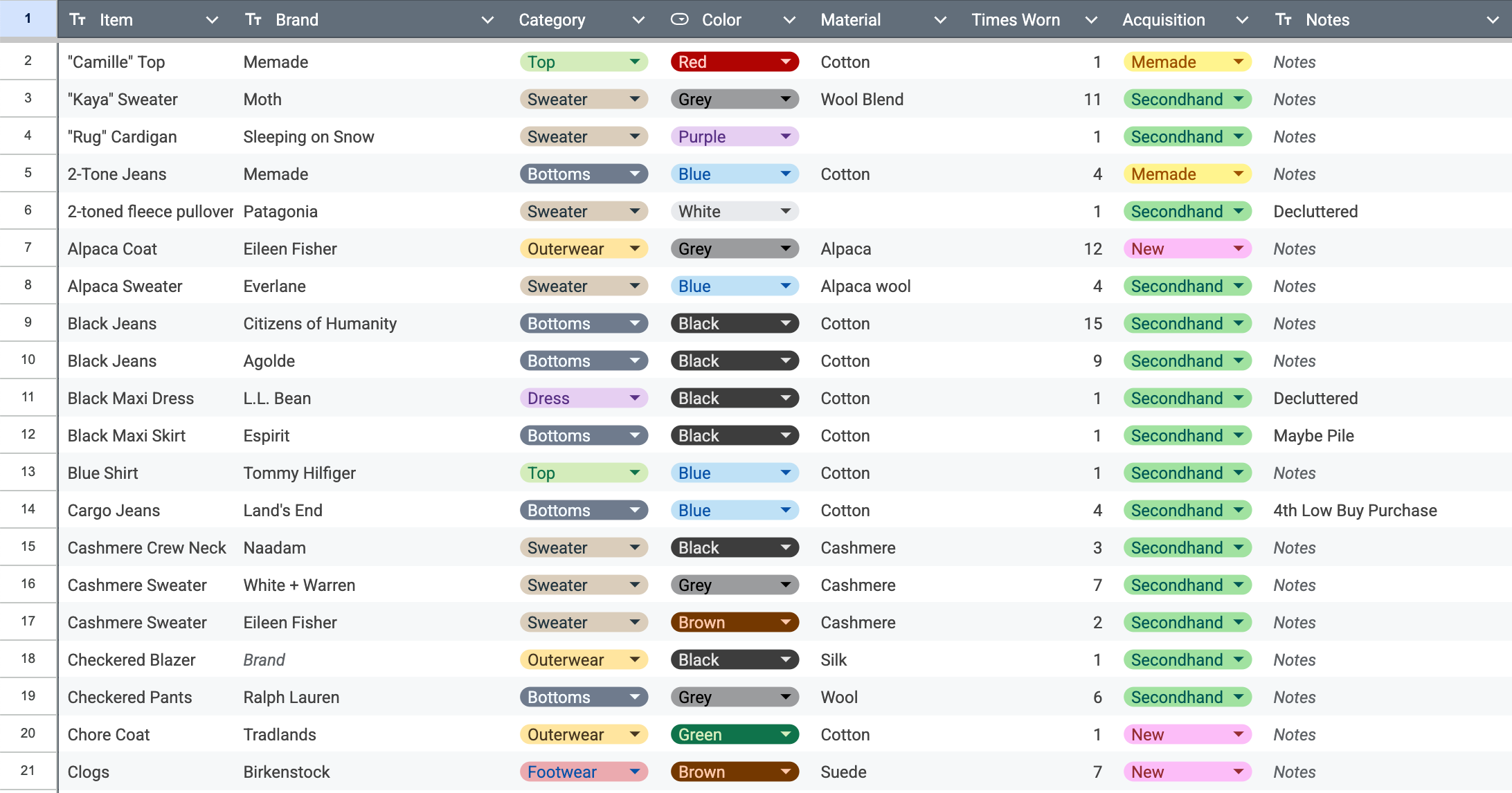Open the Dress category dropdown for Black Maxi Dress
The image size is (1512, 793).
(x=584, y=398)
